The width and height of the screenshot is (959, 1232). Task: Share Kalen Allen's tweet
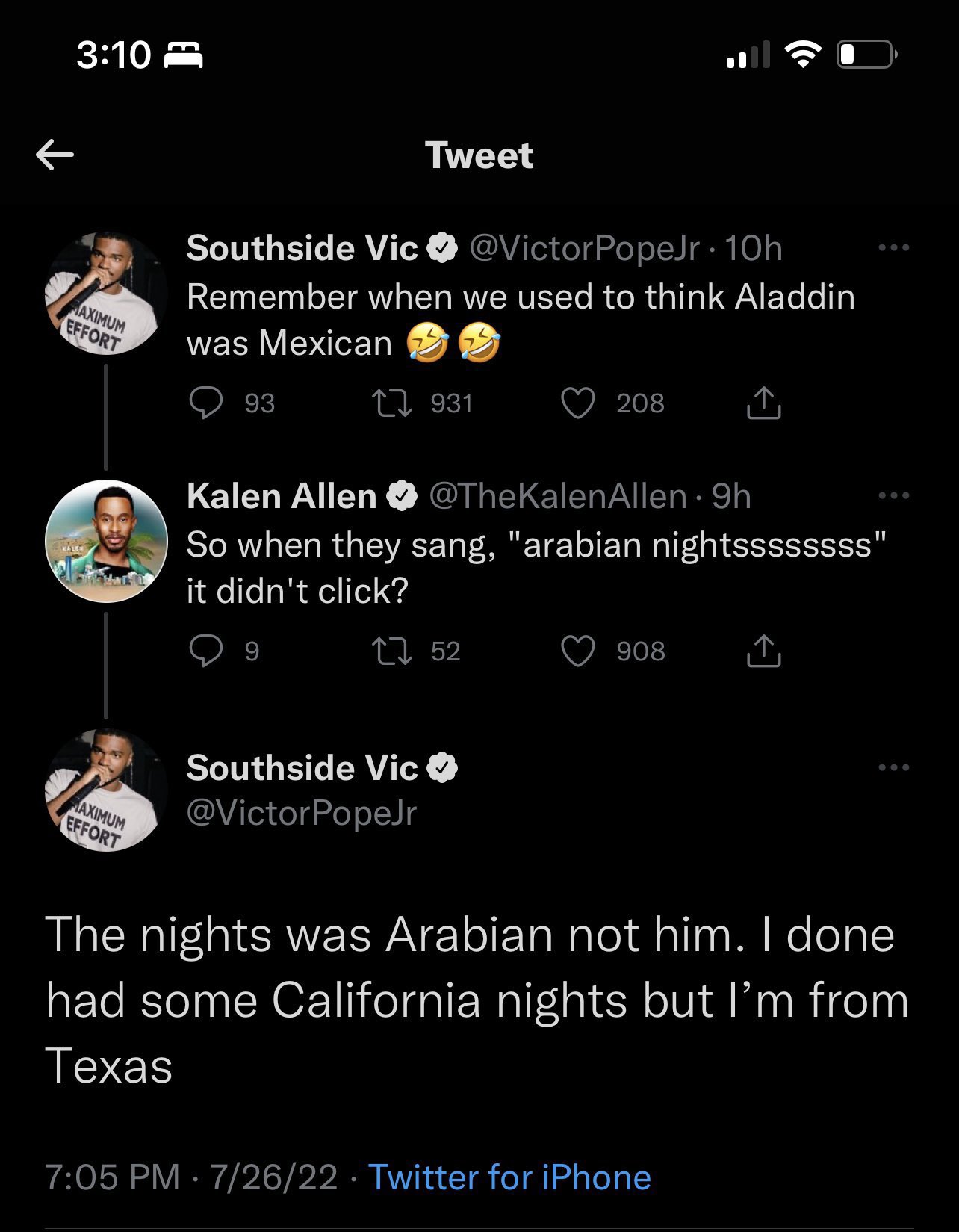(x=763, y=651)
